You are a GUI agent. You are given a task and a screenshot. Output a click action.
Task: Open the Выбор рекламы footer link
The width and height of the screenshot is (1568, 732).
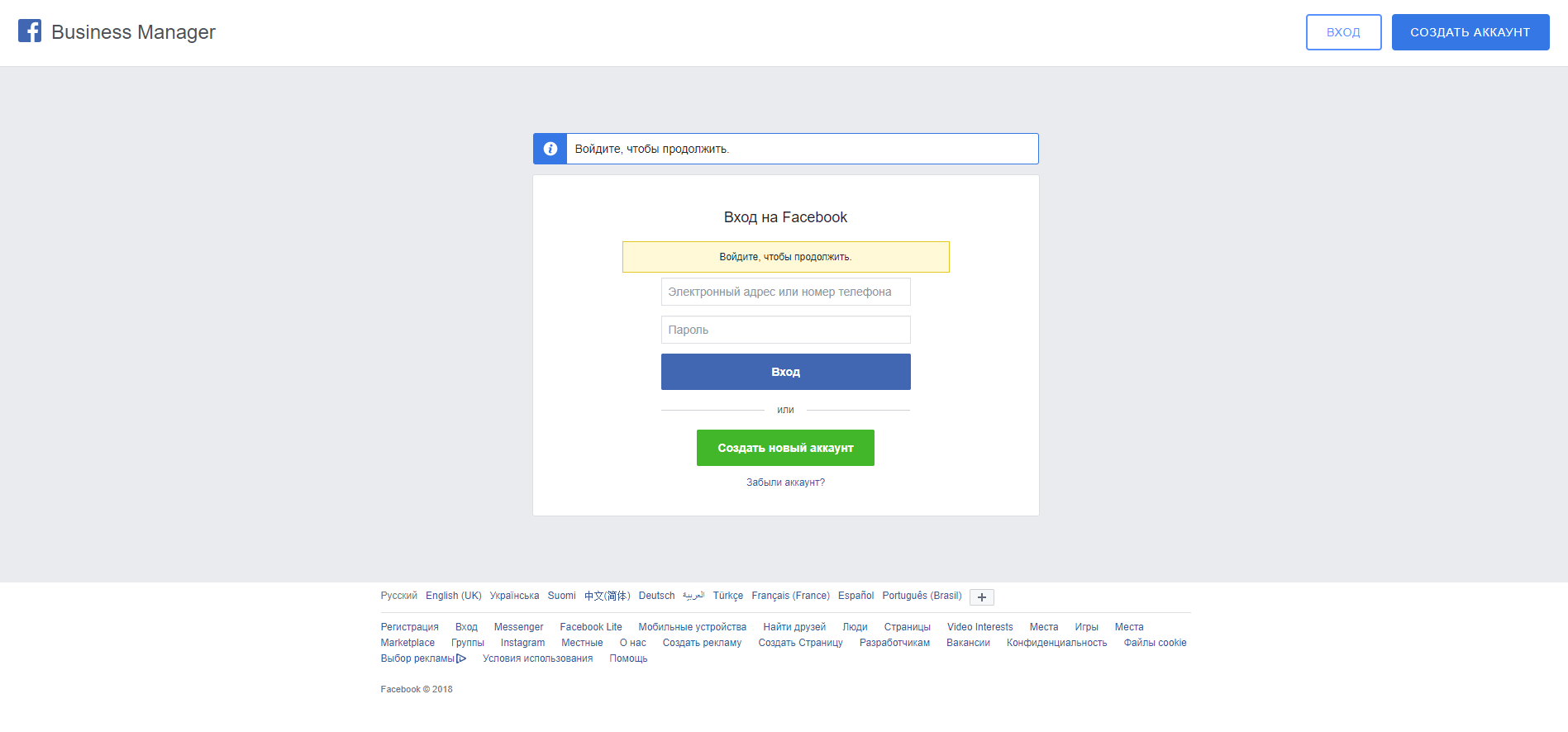tap(417, 658)
